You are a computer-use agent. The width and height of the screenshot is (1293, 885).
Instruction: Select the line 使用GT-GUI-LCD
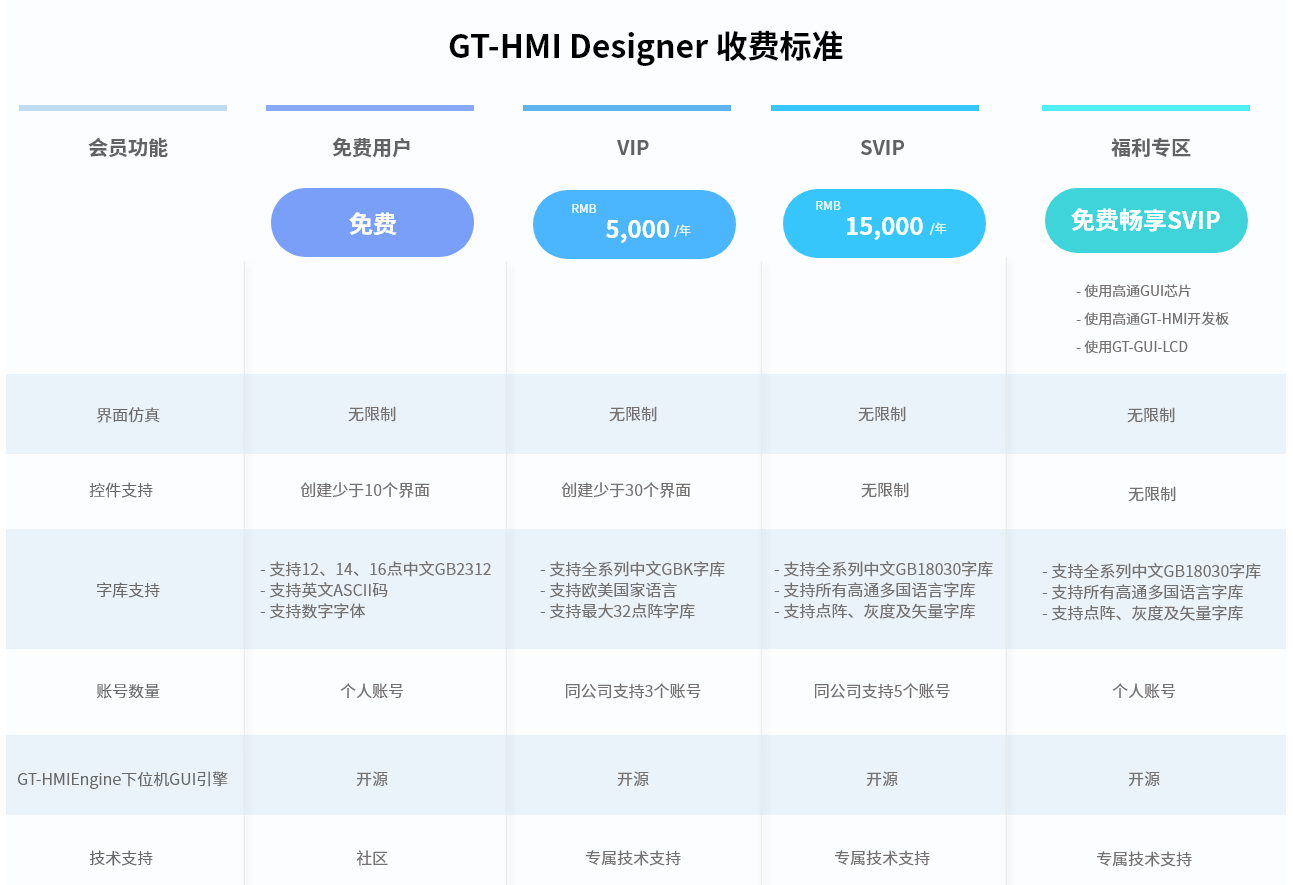(1136, 347)
